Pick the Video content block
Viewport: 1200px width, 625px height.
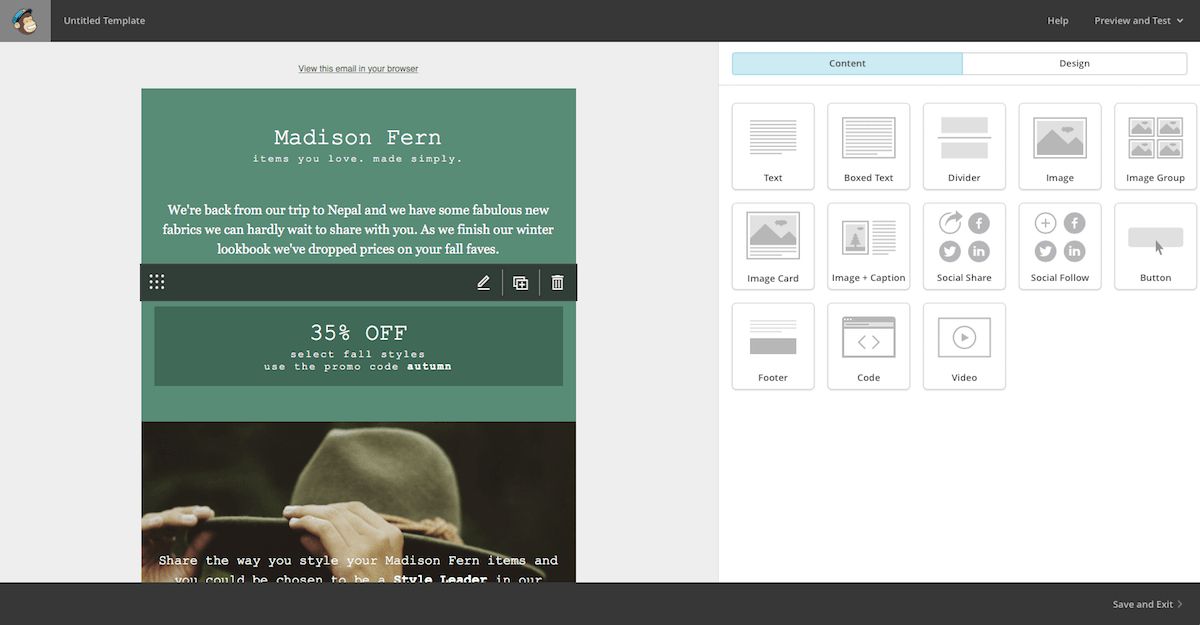964,346
